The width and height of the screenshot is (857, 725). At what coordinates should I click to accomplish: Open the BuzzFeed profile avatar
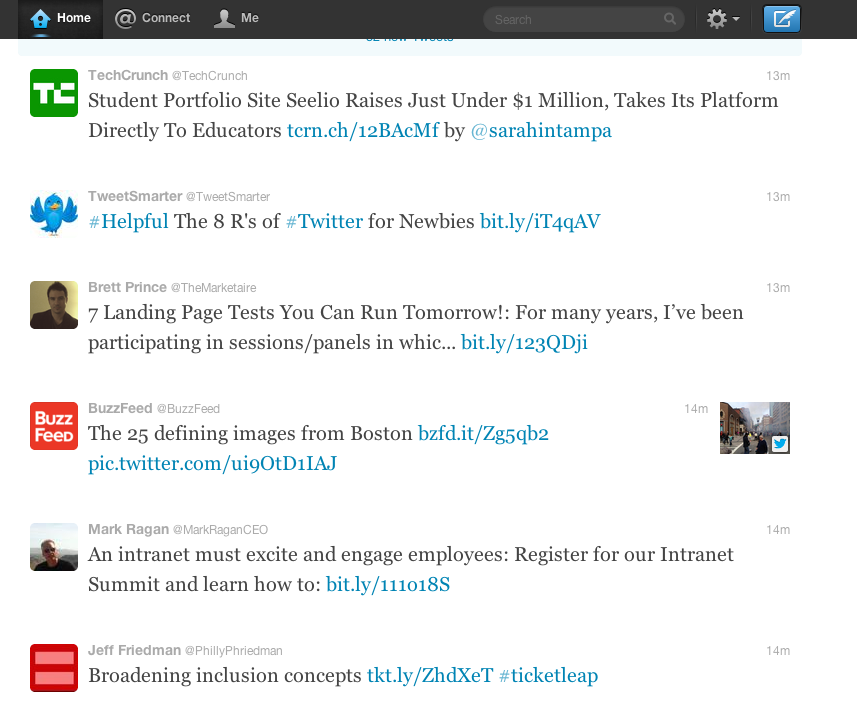click(54, 426)
